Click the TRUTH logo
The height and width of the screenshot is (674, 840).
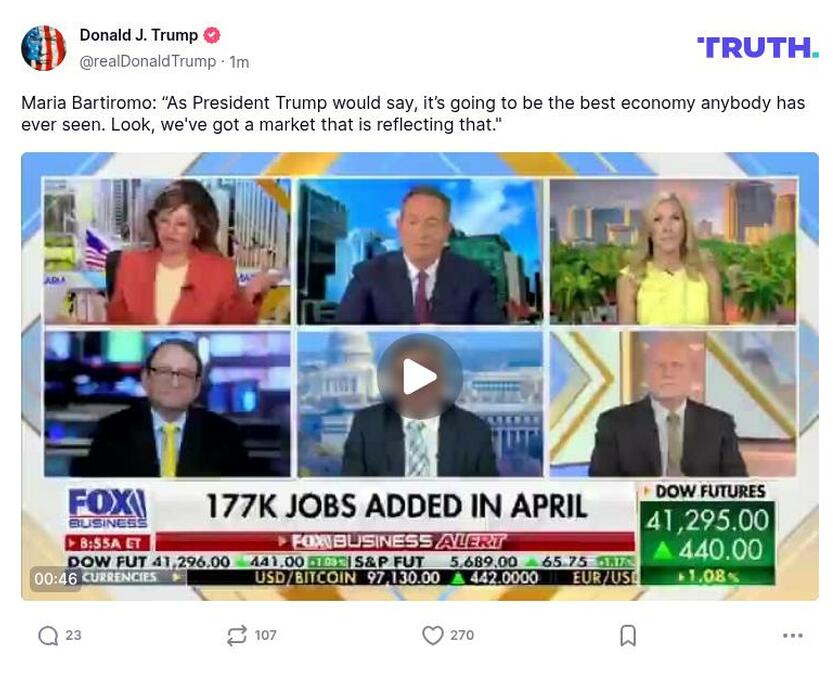[x=758, y=48]
